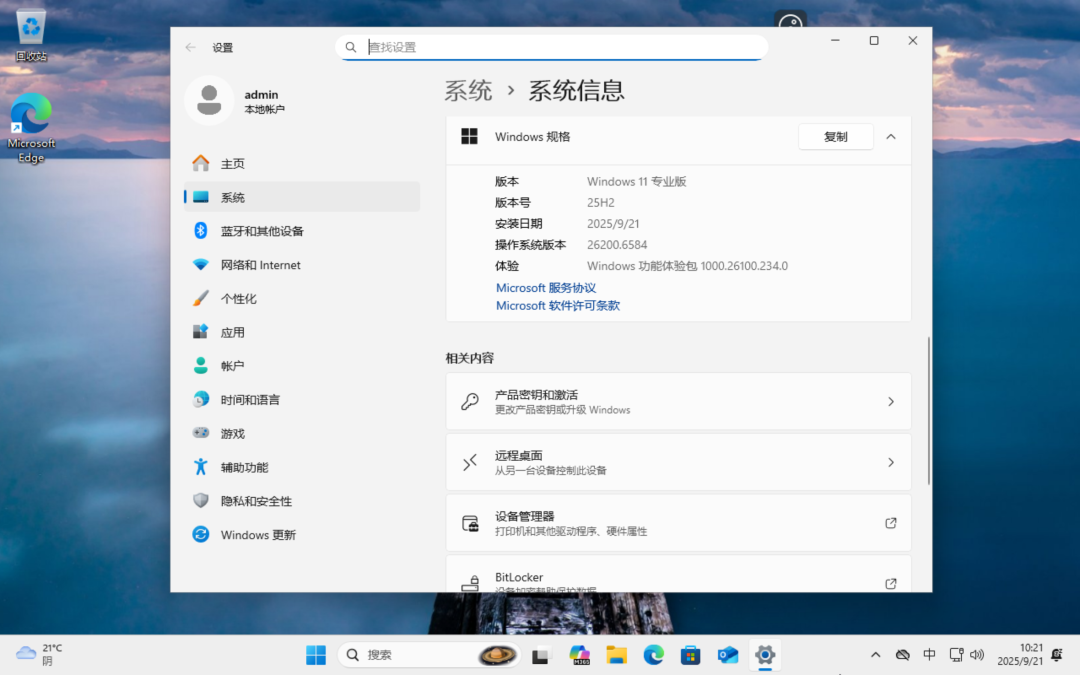Click the key icon of 产品密钥和激活
Viewport: 1080px width, 675px height.
pyautogui.click(x=470, y=402)
